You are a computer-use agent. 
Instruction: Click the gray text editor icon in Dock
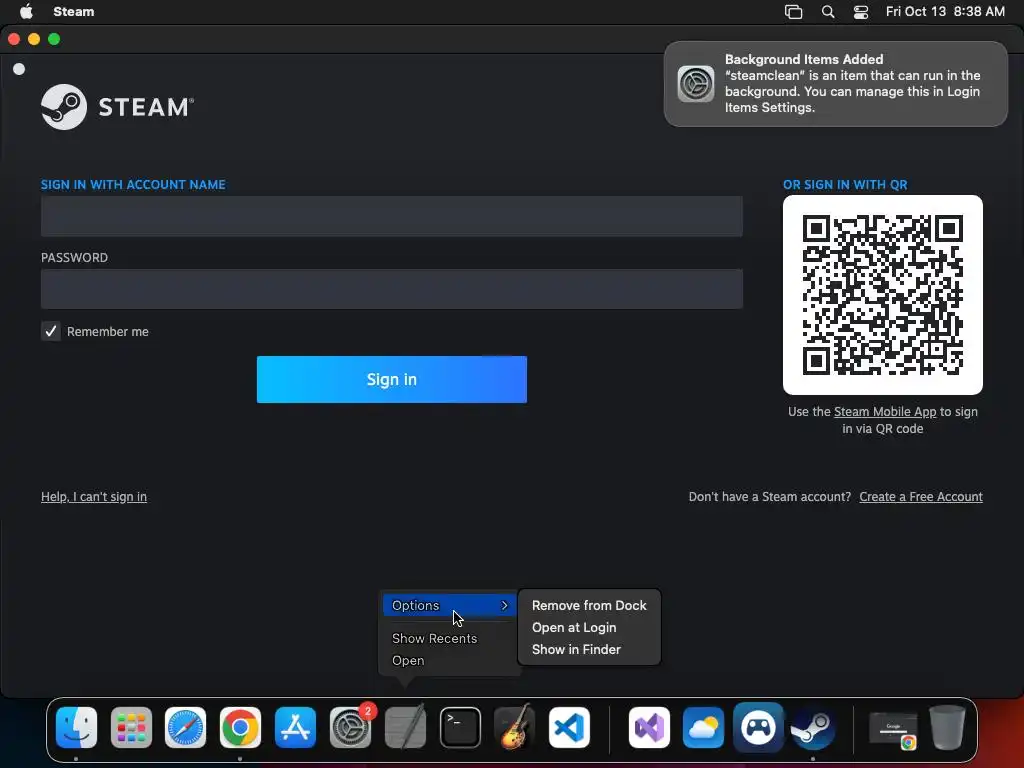pos(406,727)
